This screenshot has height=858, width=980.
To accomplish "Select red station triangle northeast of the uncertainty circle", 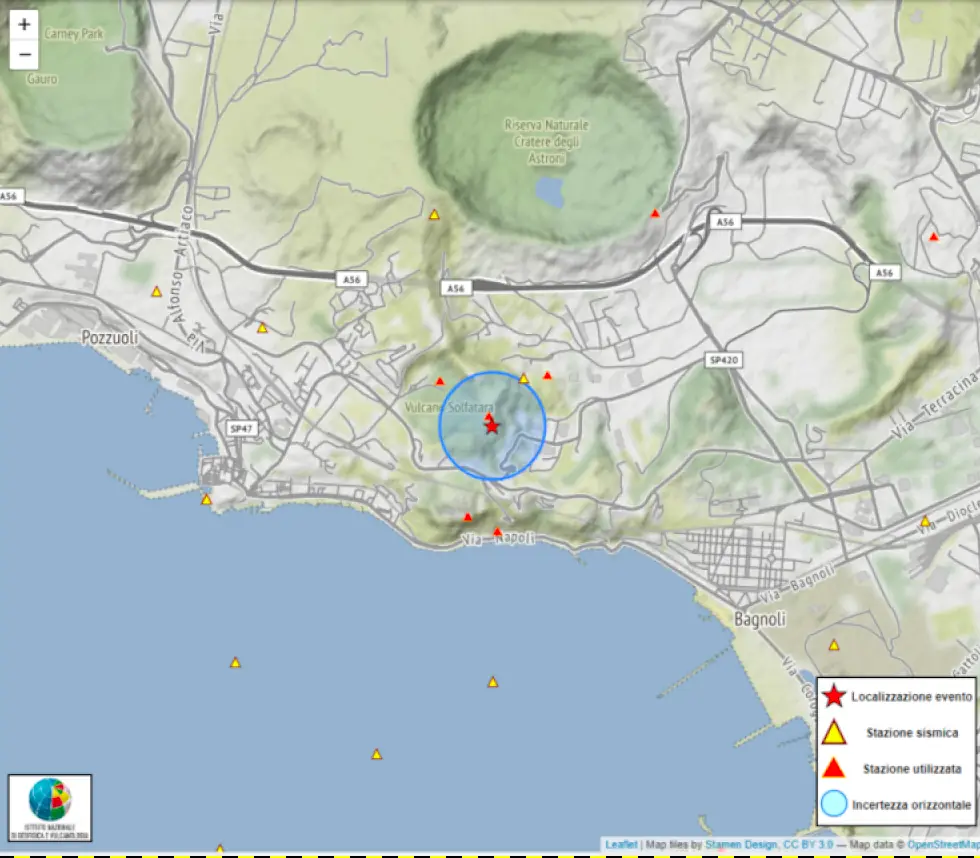I will [548, 376].
